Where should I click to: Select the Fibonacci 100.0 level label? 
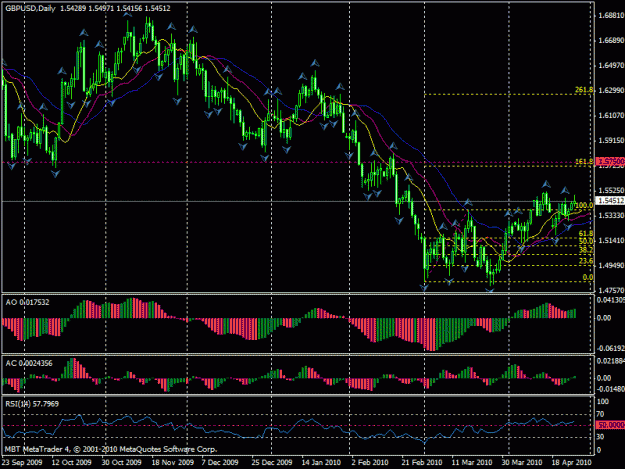[585, 206]
